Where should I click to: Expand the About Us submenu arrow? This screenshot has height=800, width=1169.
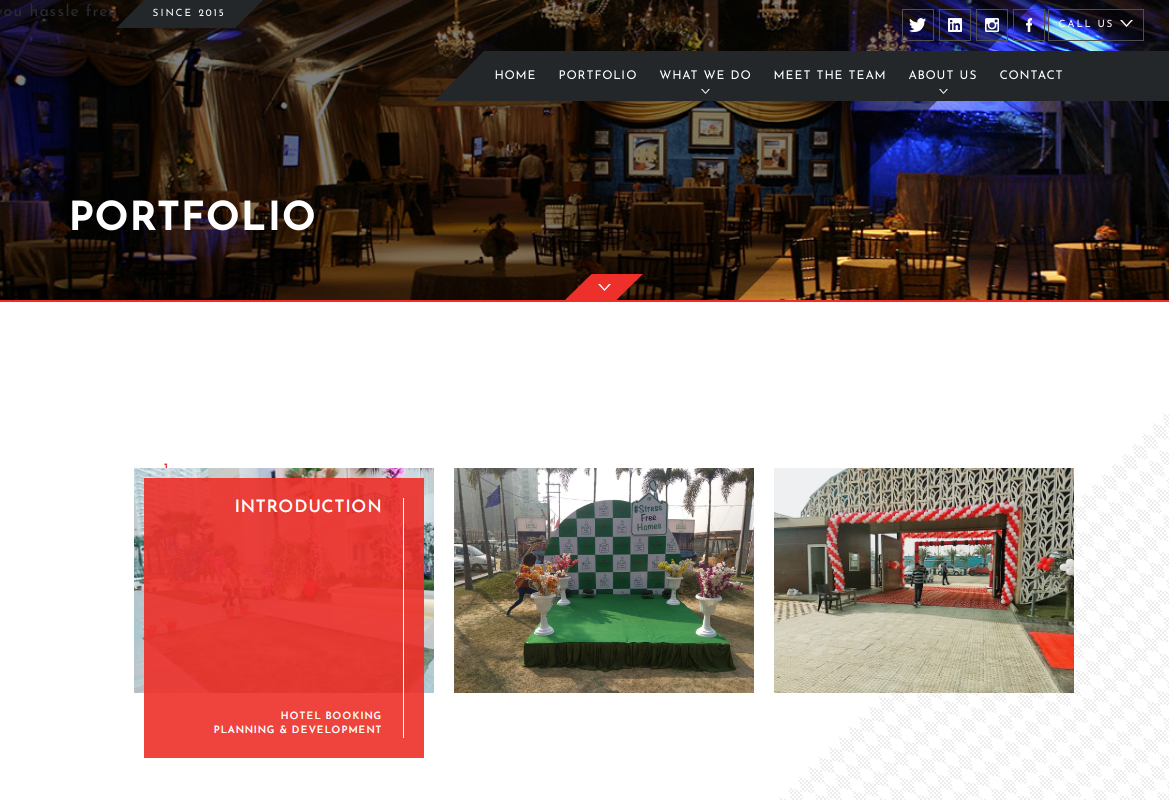pyautogui.click(x=943, y=92)
